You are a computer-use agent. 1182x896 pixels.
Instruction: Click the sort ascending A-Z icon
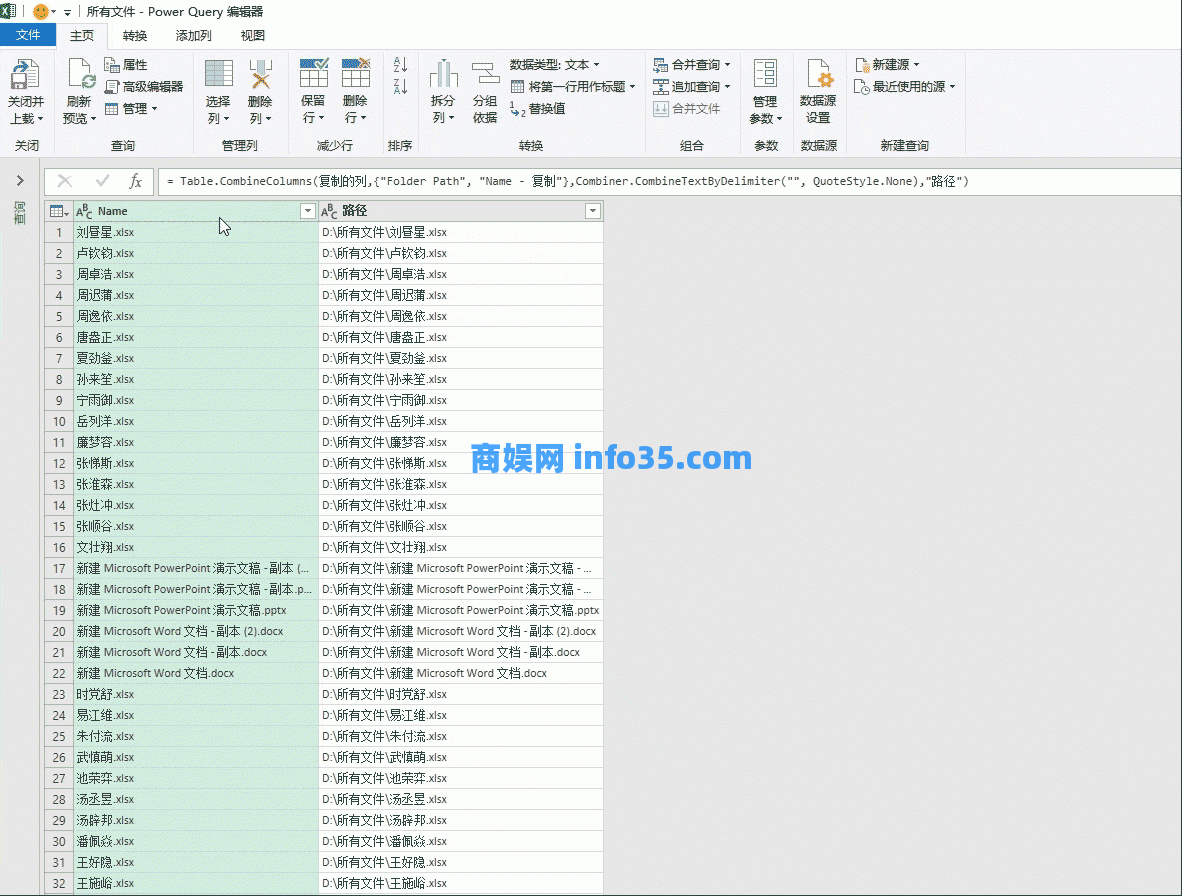(400, 65)
